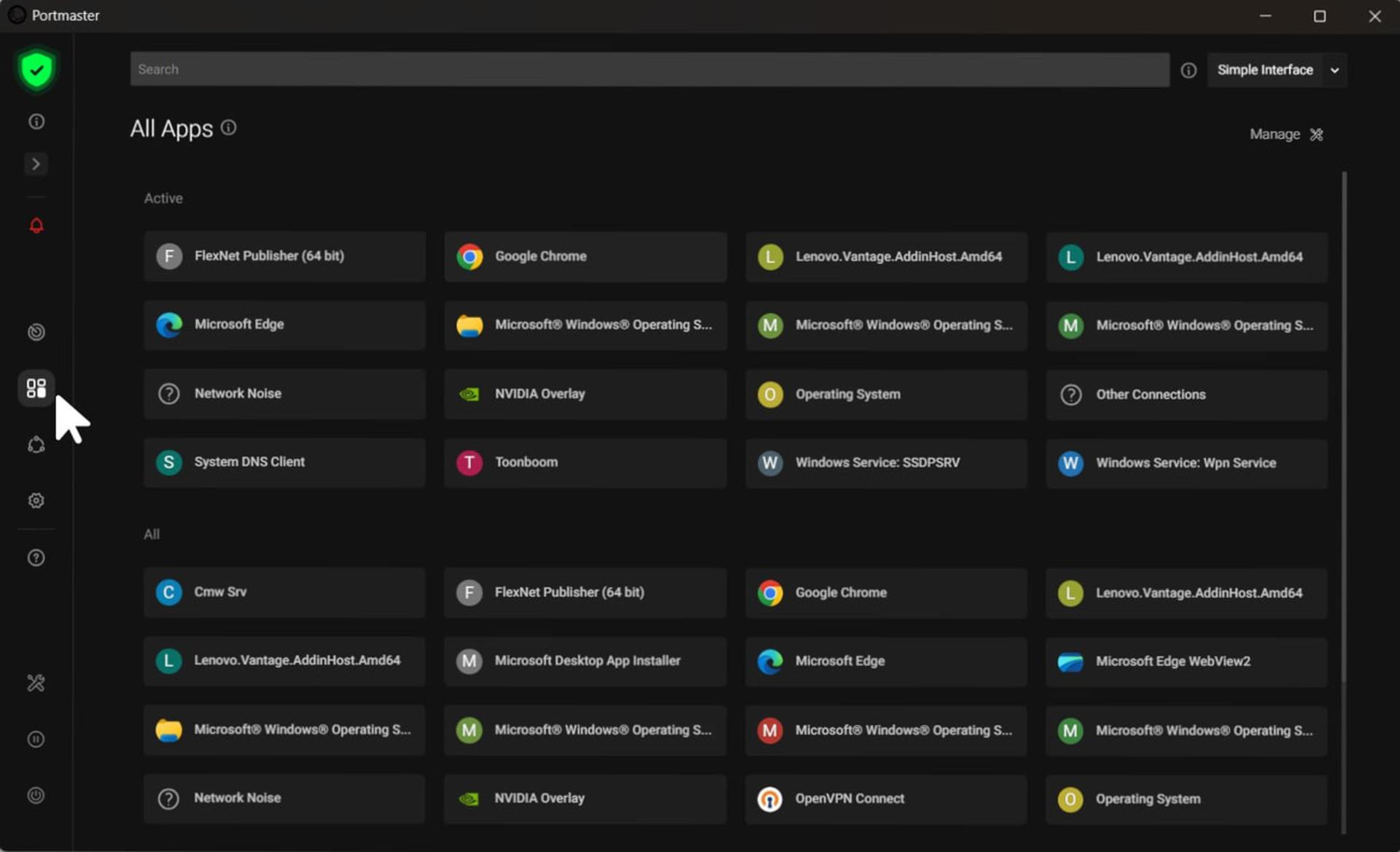
Task: Open Operating System in the Active section
Action: coord(886,395)
